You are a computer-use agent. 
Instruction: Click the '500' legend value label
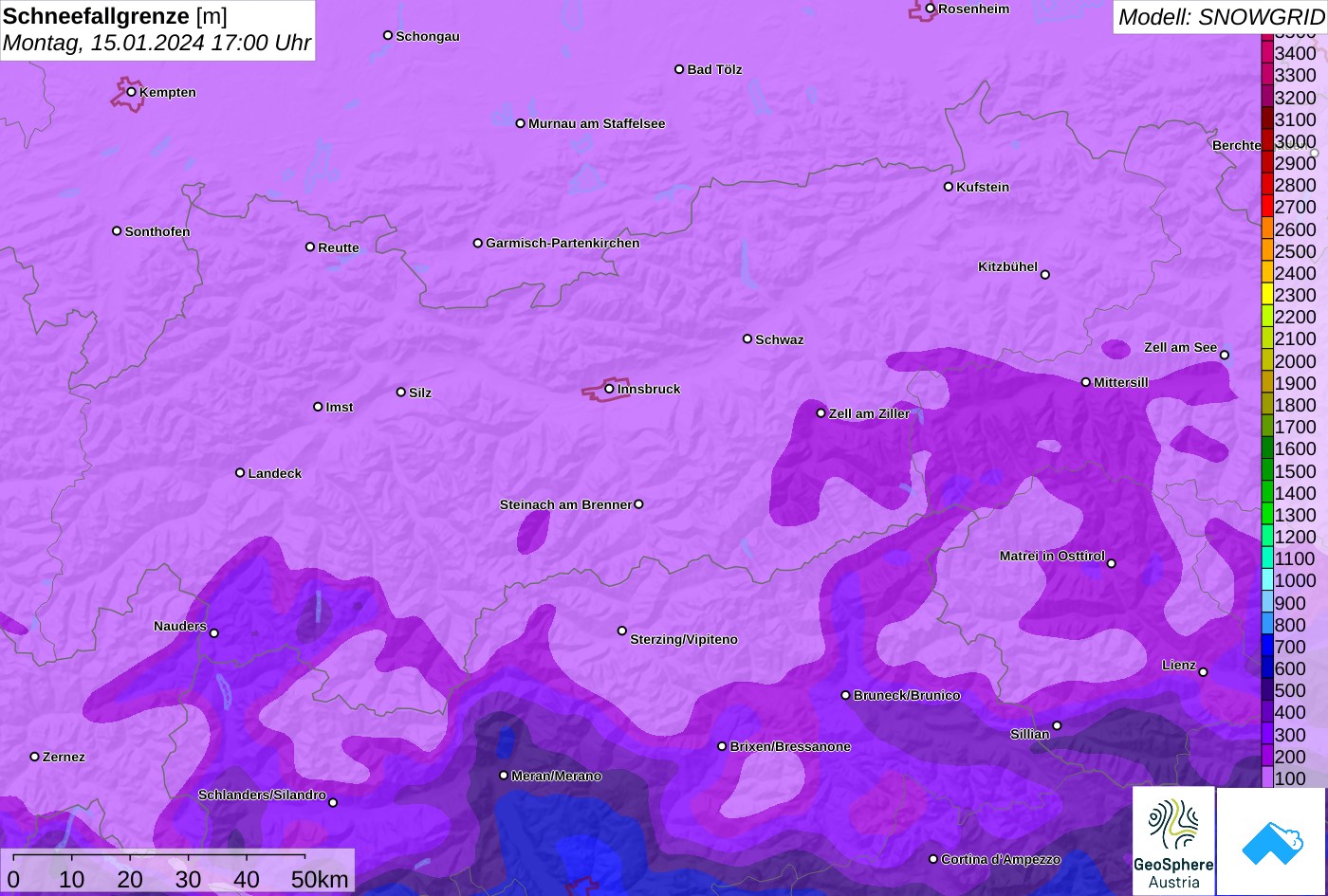tap(1290, 690)
